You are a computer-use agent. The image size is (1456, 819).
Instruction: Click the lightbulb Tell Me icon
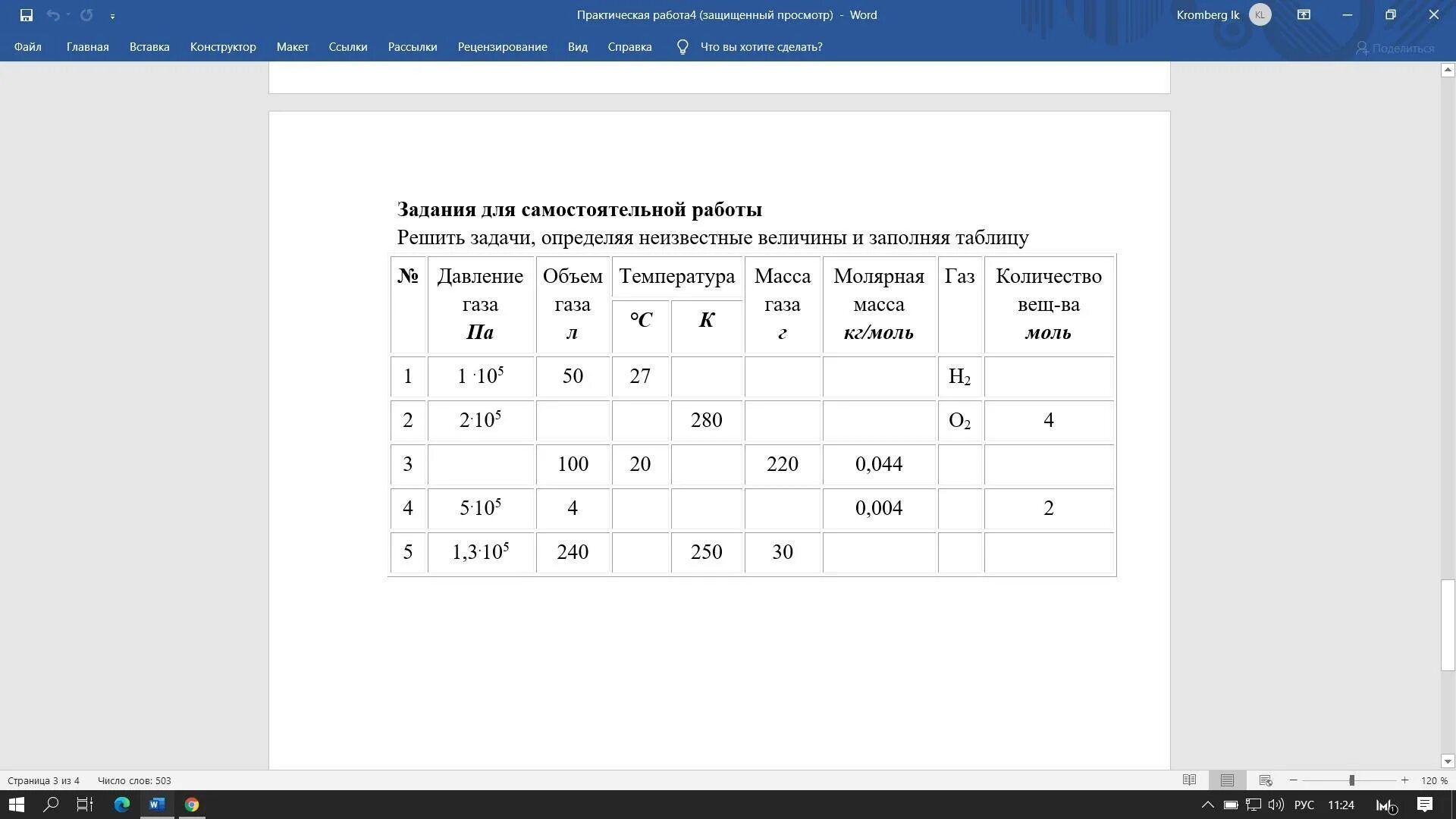[682, 47]
